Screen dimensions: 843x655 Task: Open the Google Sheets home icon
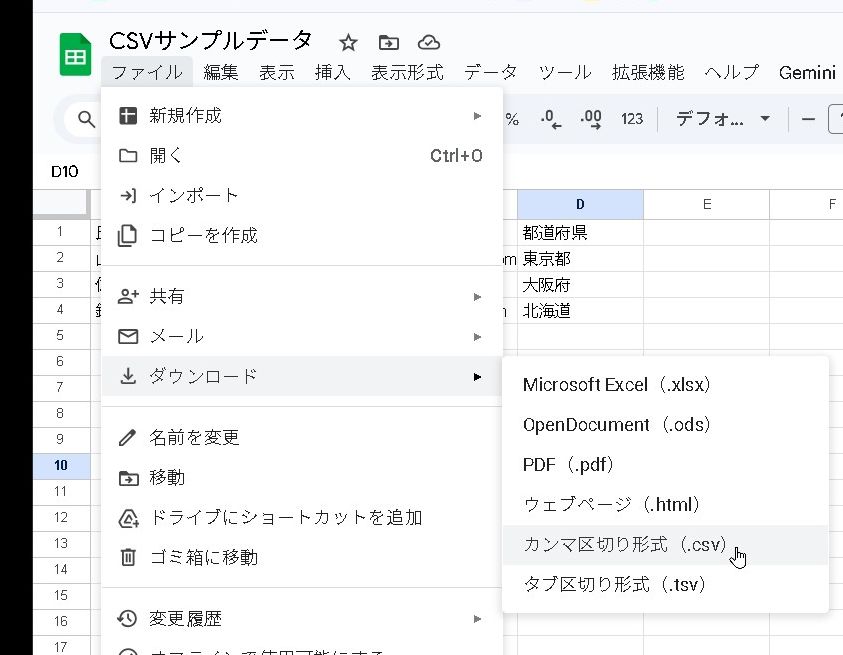(x=75, y=56)
